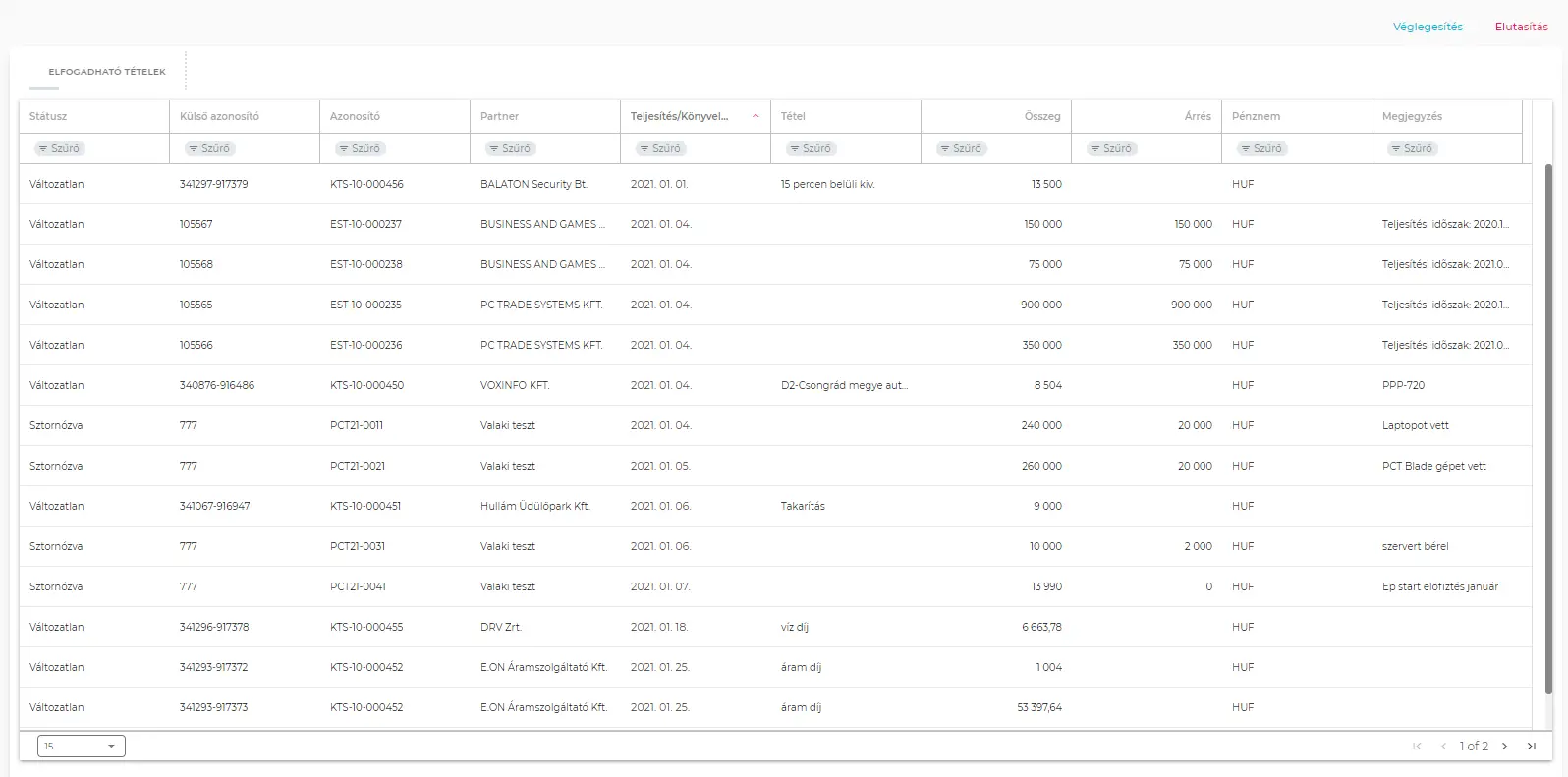Click the Véglegesítés button
This screenshot has width=1568, height=777.
[x=1428, y=27]
